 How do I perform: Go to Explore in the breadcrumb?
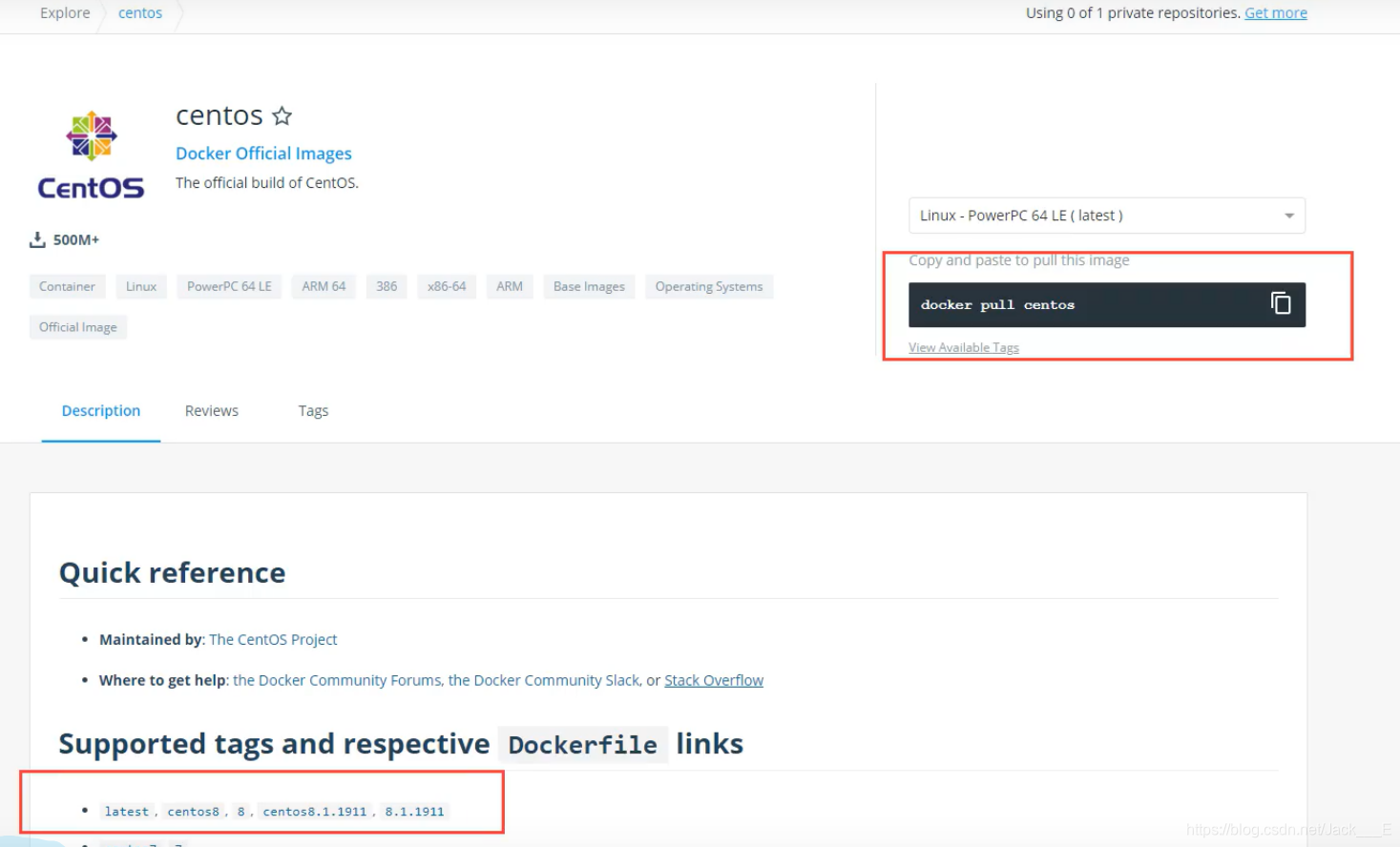[65, 12]
